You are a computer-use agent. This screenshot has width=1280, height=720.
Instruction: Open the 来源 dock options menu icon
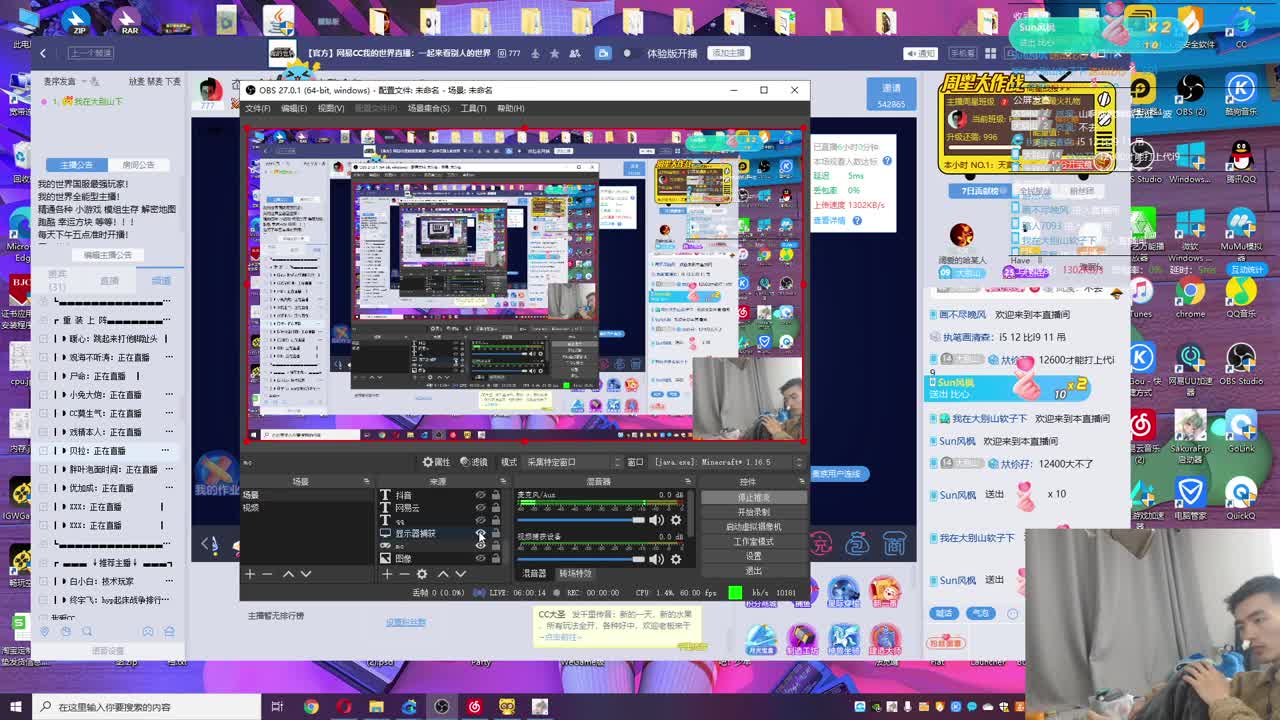(x=504, y=482)
